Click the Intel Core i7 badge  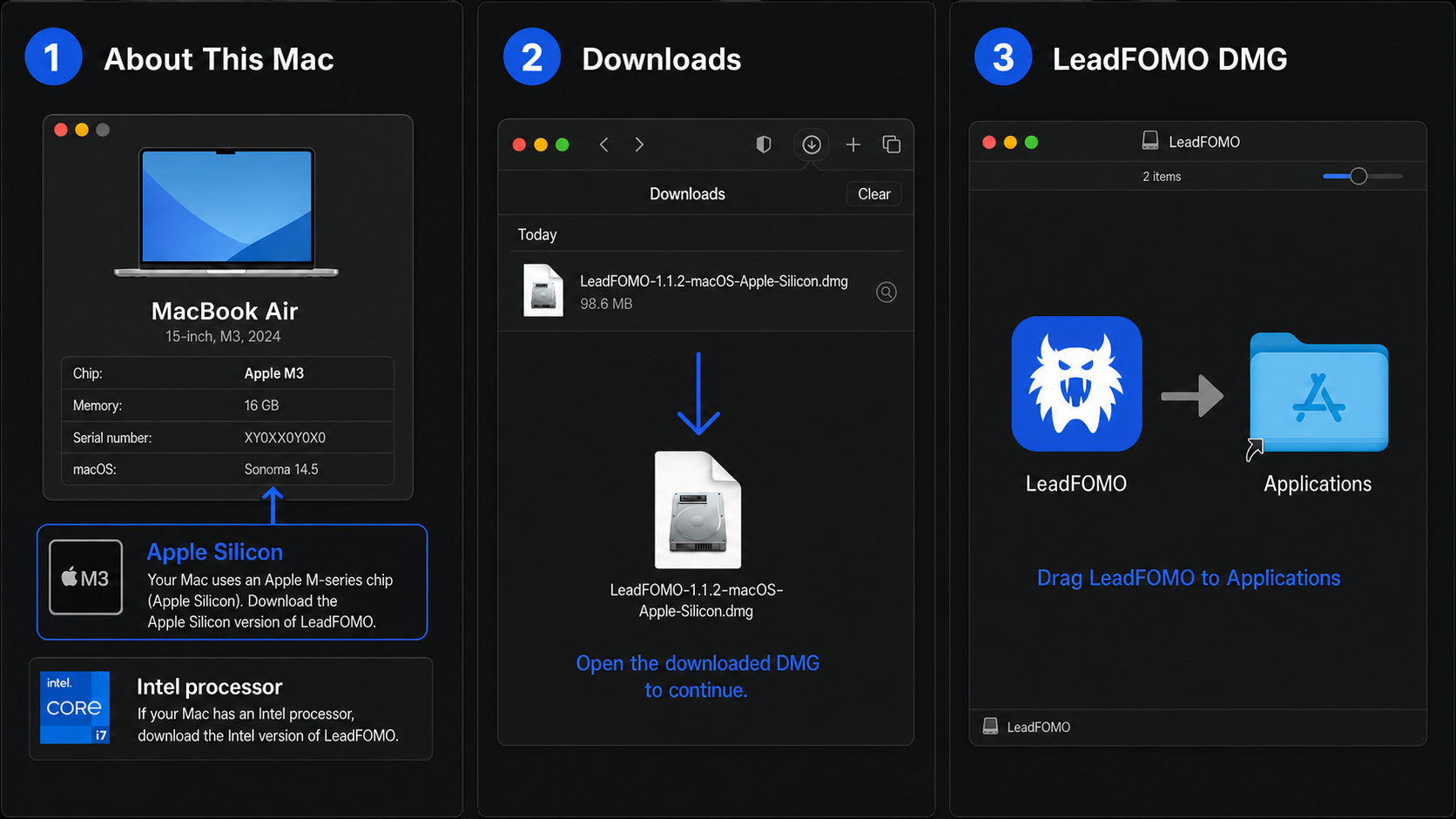[75, 708]
